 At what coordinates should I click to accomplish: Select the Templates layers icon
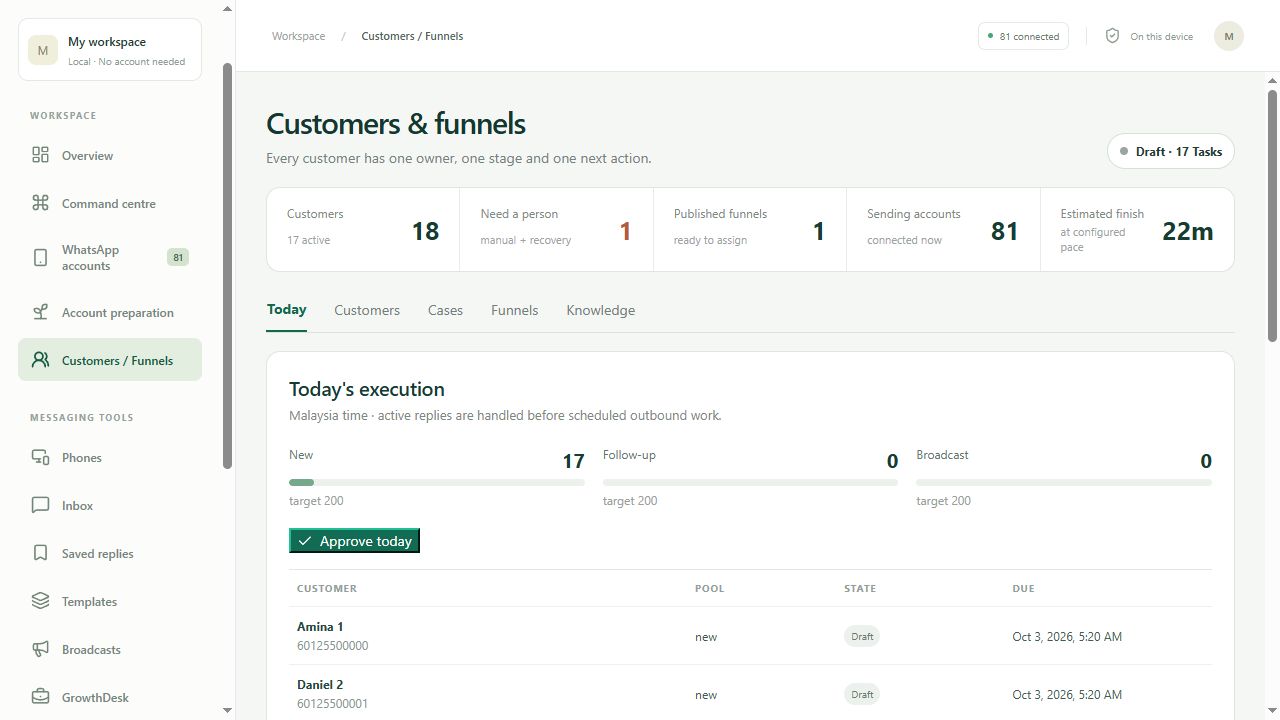coord(40,601)
